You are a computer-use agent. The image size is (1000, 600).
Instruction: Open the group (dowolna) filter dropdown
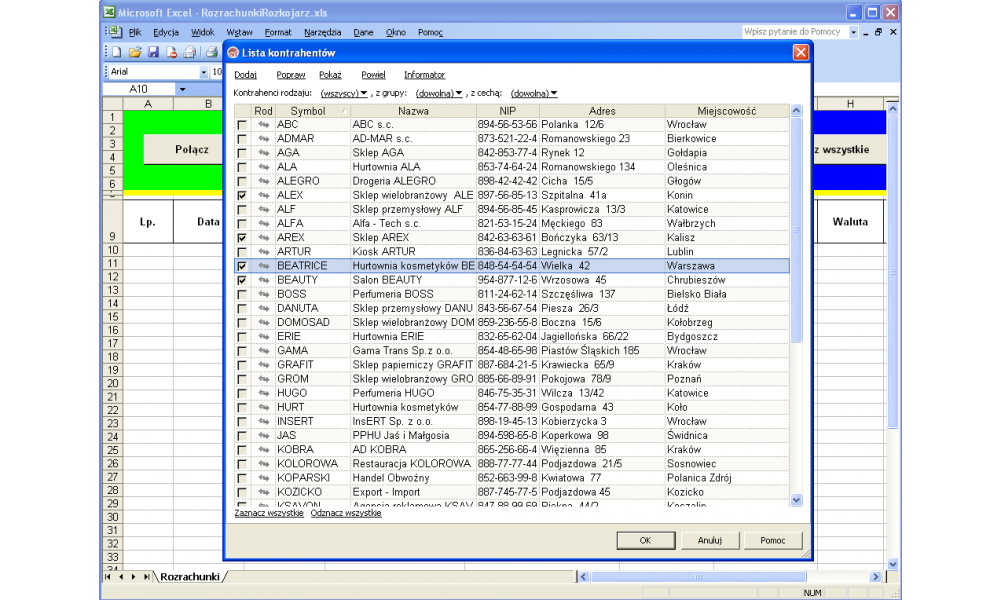[x=439, y=93]
